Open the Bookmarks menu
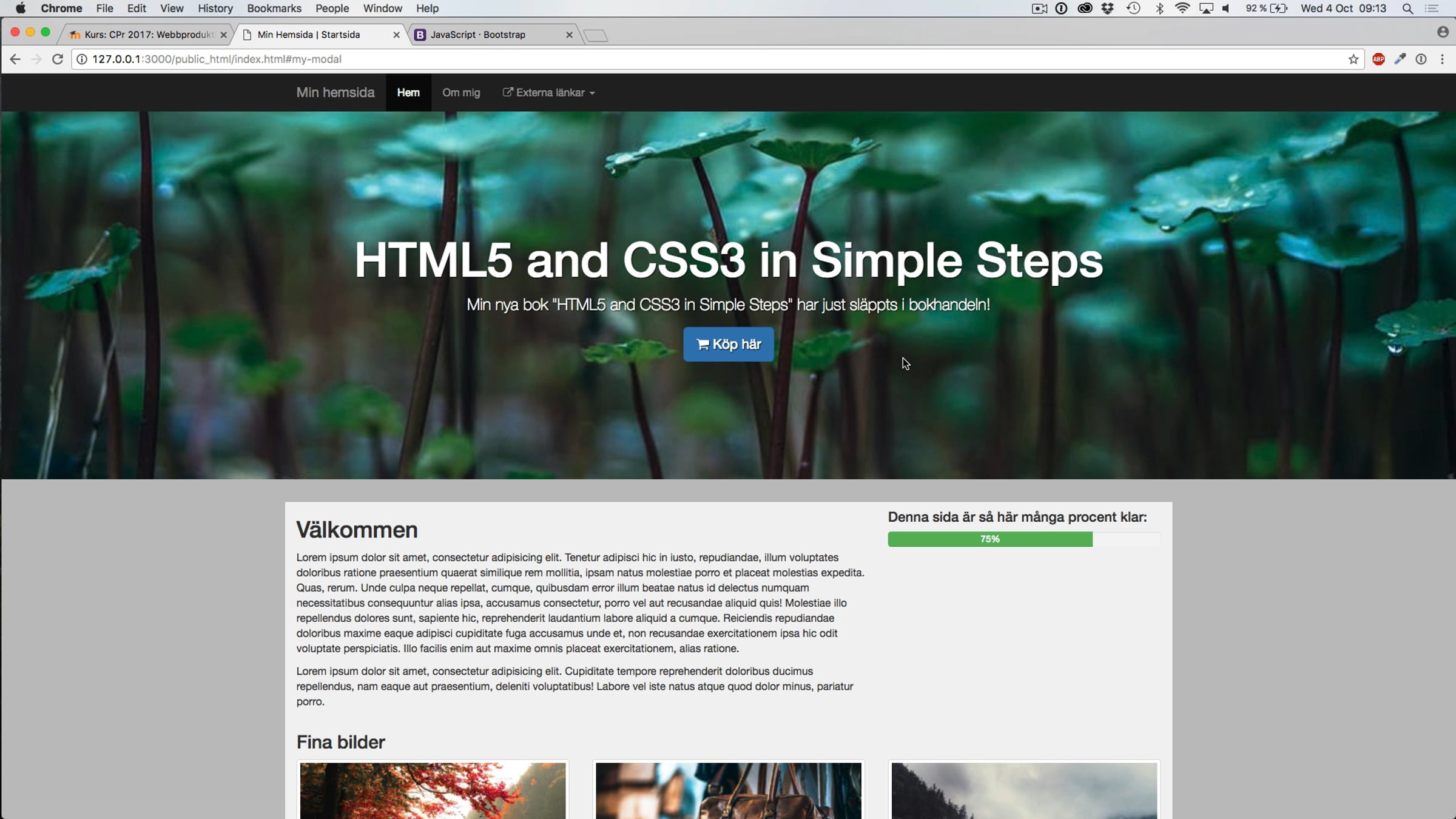1456x819 pixels. click(274, 8)
